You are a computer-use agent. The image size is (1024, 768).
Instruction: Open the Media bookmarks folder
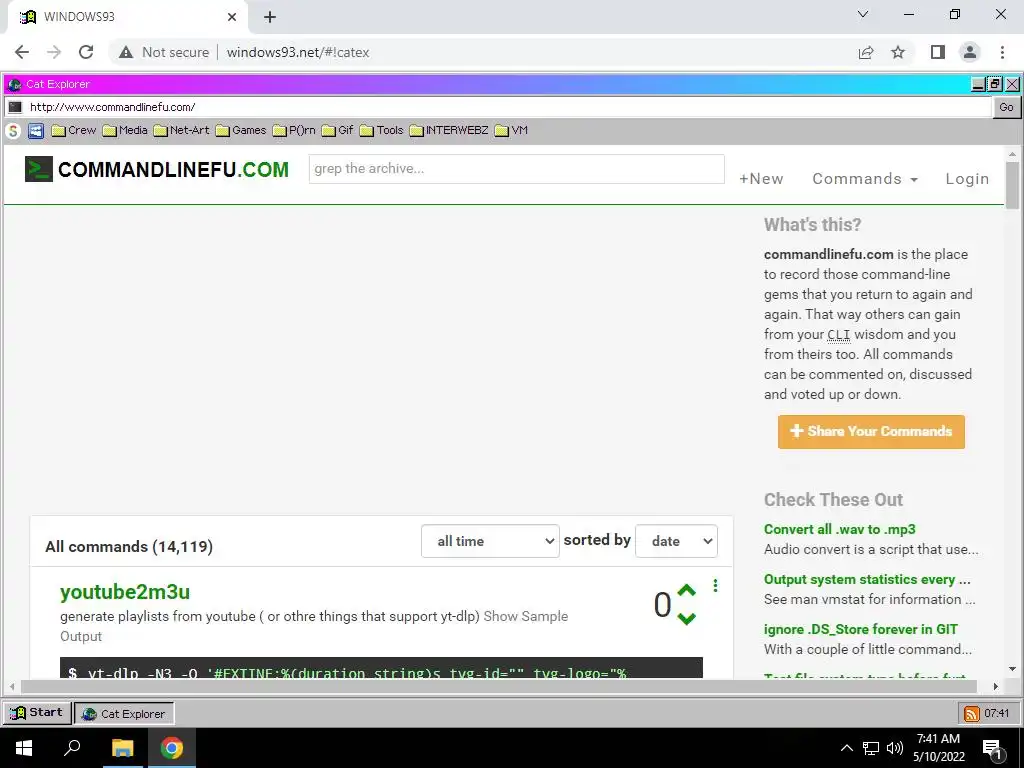(x=125, y=131)
